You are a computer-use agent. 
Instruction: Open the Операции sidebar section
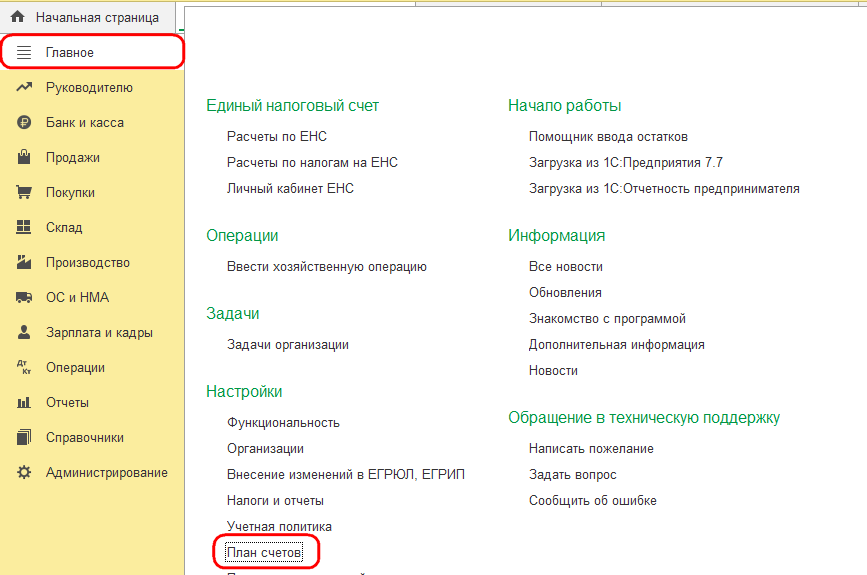(75, 368)
